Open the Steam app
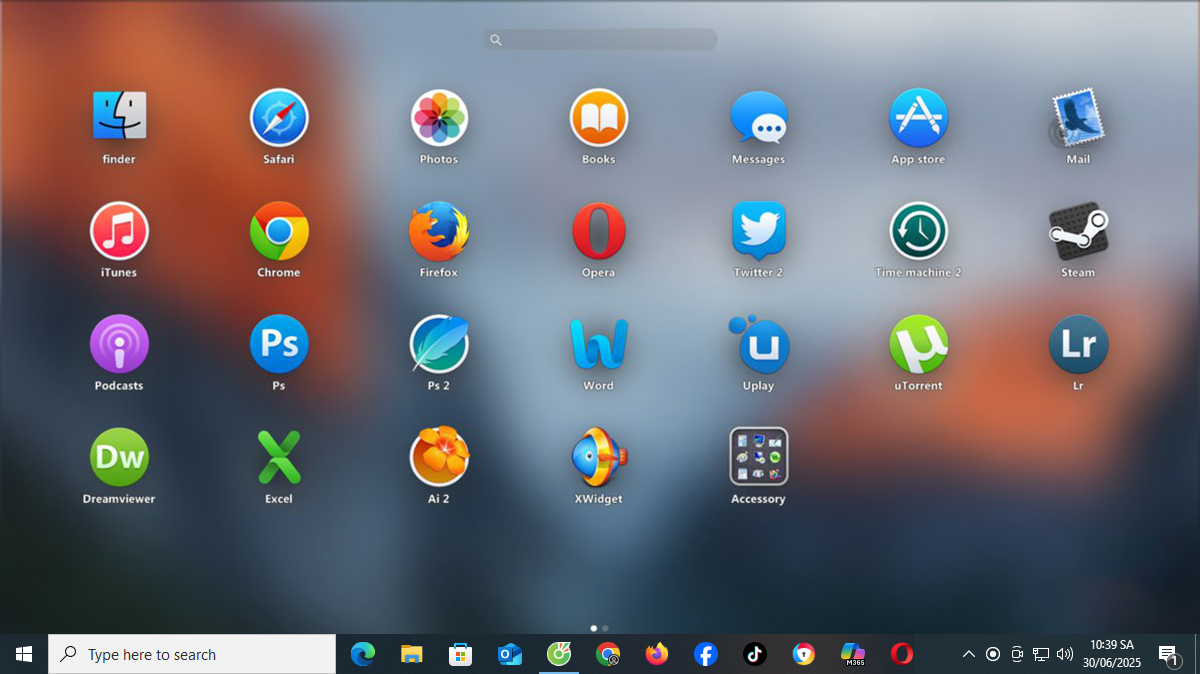This screenshot has width=1200, height=674. 1078,230
